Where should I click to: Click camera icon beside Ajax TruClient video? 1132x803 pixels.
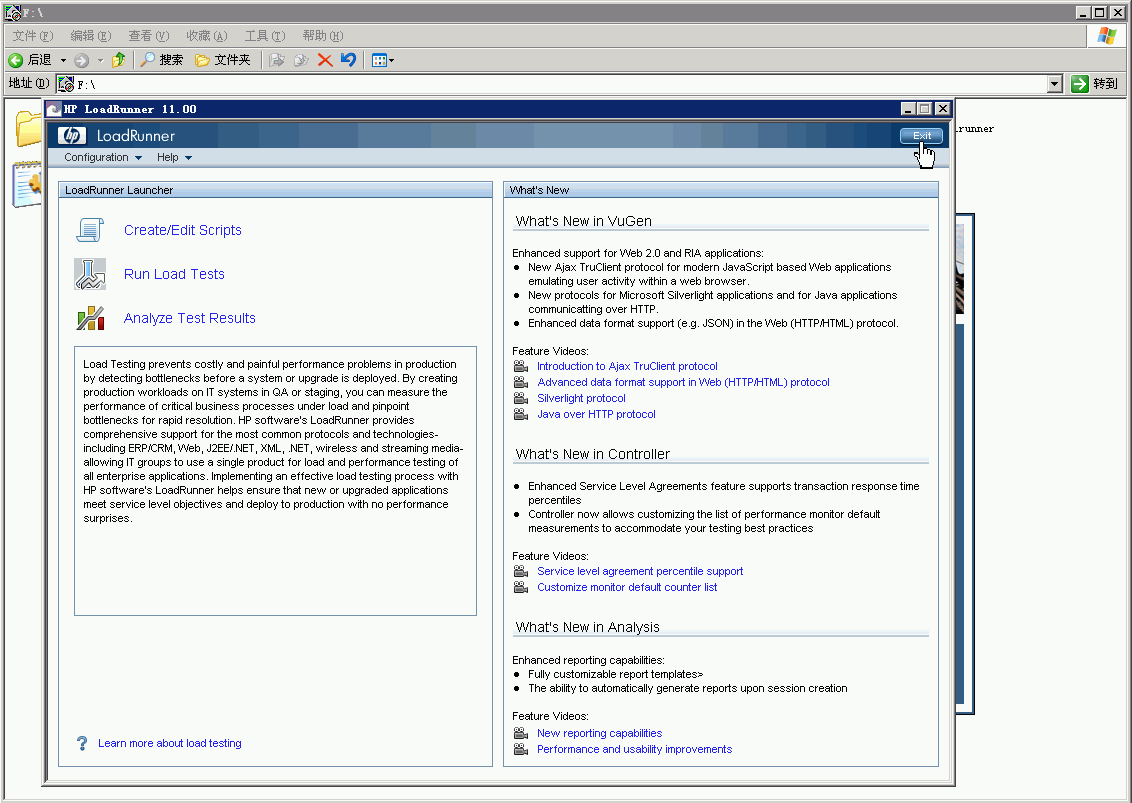tap(521, 366)
